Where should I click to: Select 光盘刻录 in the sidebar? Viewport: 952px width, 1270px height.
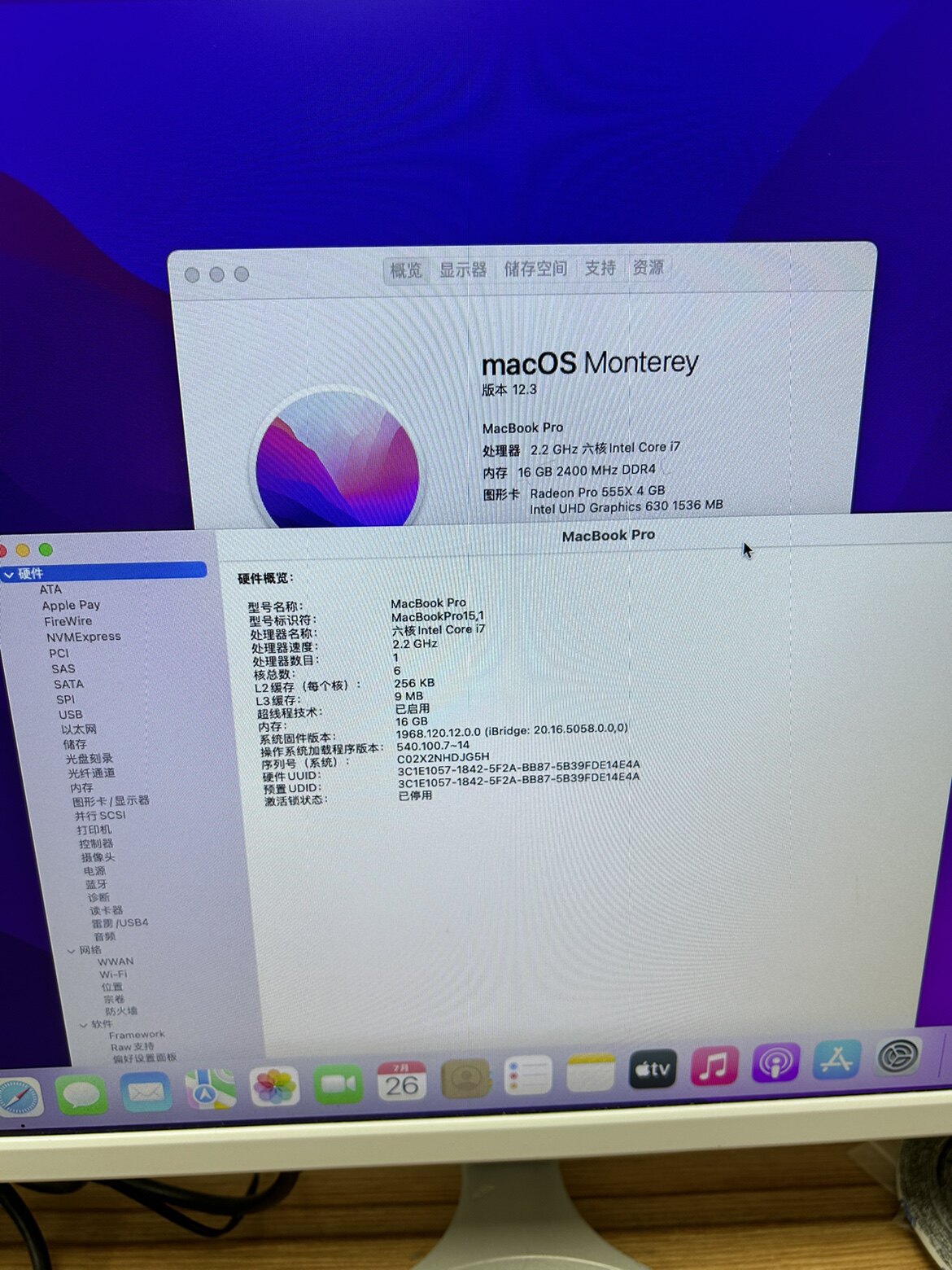[x=89, y=759]
